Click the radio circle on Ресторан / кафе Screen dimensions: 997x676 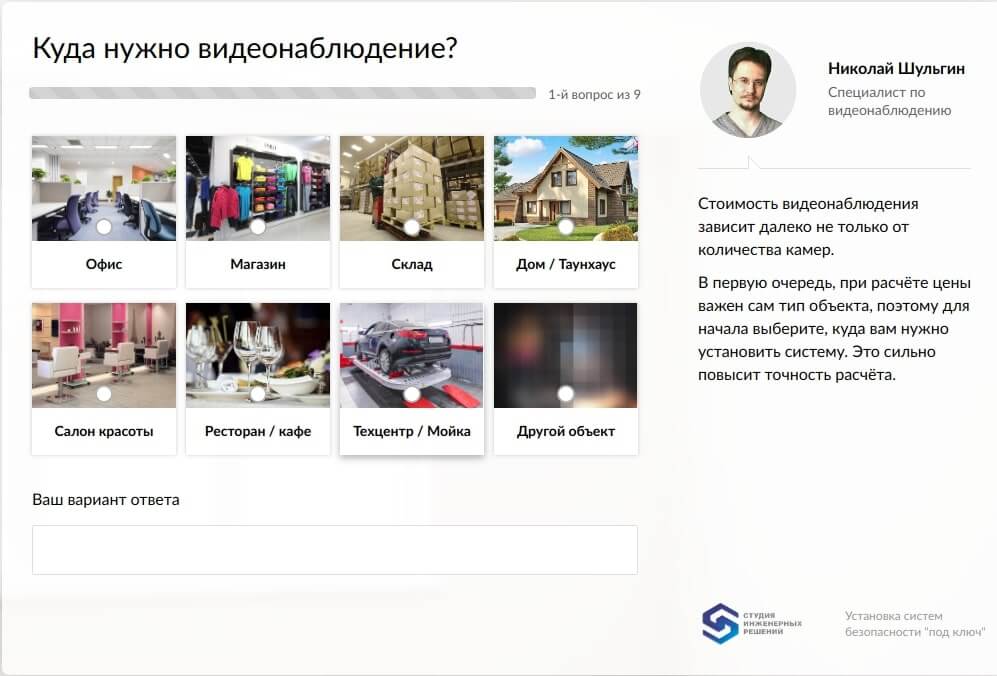[x=257, y=394]
